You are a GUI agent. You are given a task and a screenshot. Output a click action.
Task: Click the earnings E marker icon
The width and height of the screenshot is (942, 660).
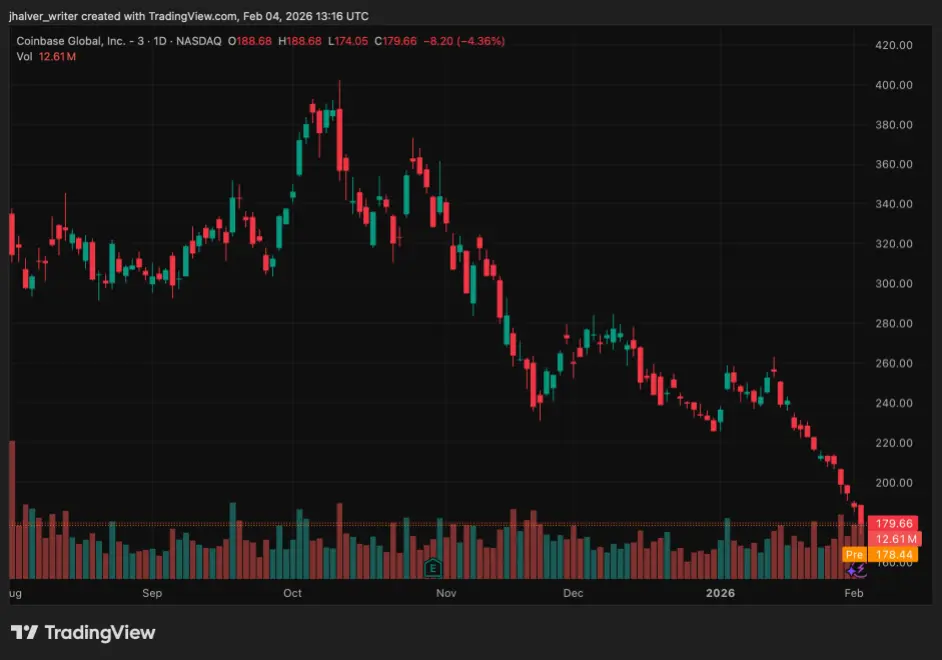(x=433, y=568)
